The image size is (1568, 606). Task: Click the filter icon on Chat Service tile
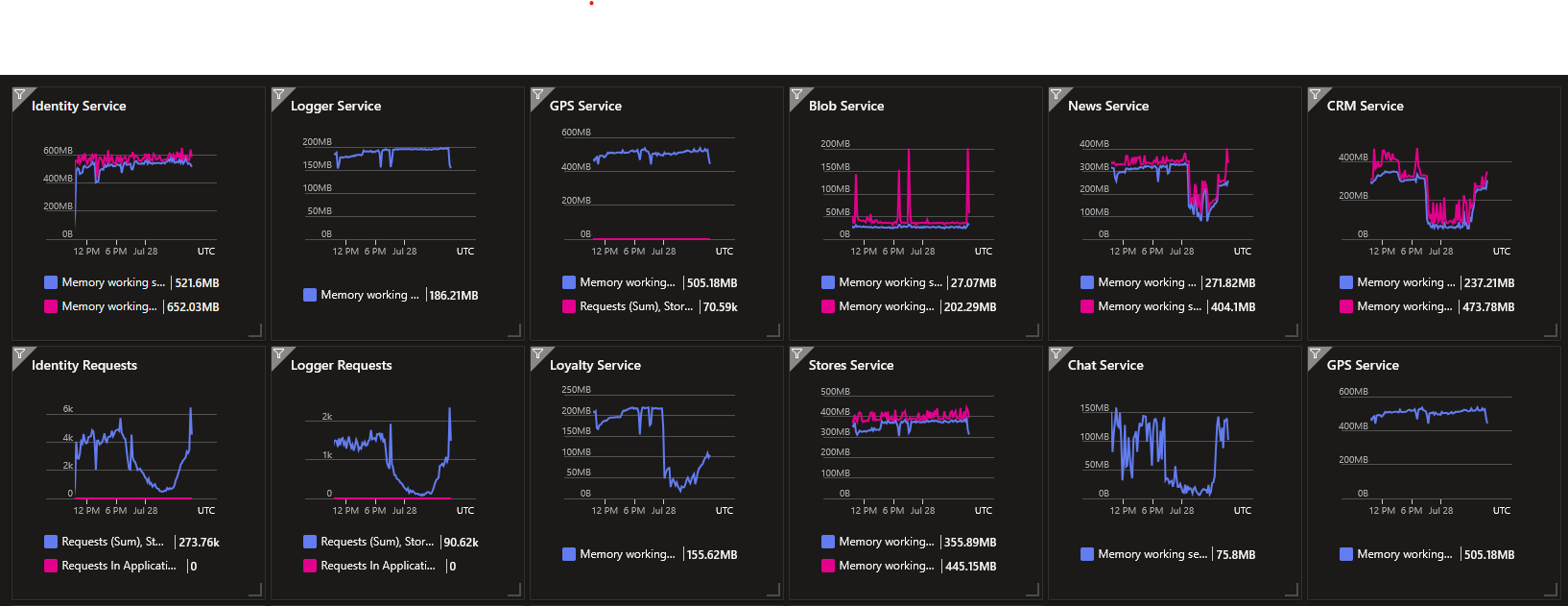1055,353
